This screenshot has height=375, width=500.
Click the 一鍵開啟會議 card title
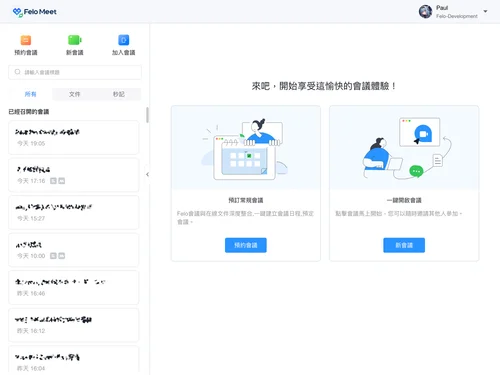click(404, 200)
